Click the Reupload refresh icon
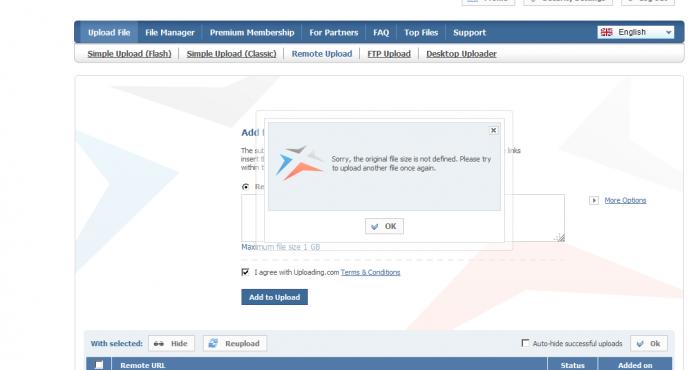Image resolution: width=700 pixels, height=370 pixels. click(x=213, y=343)
